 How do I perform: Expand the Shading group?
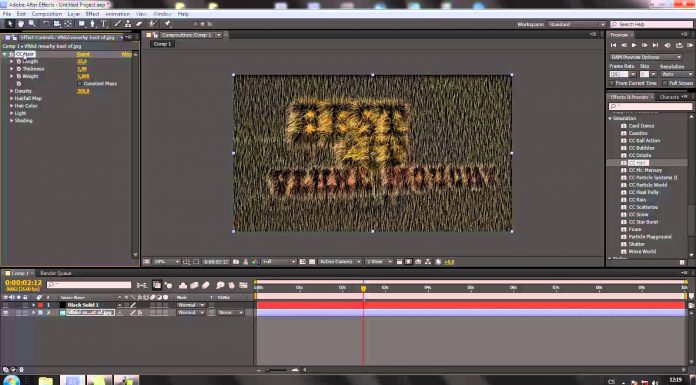[x=12, y=121]
